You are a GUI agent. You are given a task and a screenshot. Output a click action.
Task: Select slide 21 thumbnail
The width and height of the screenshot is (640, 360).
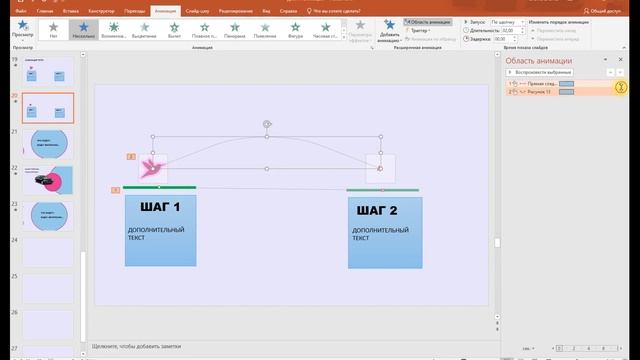point(48,144)
